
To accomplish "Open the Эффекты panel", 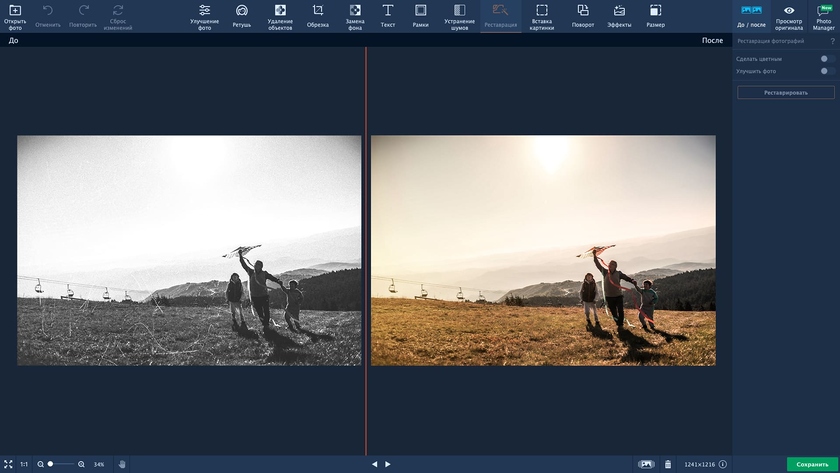I will click(x=619, y=15).
